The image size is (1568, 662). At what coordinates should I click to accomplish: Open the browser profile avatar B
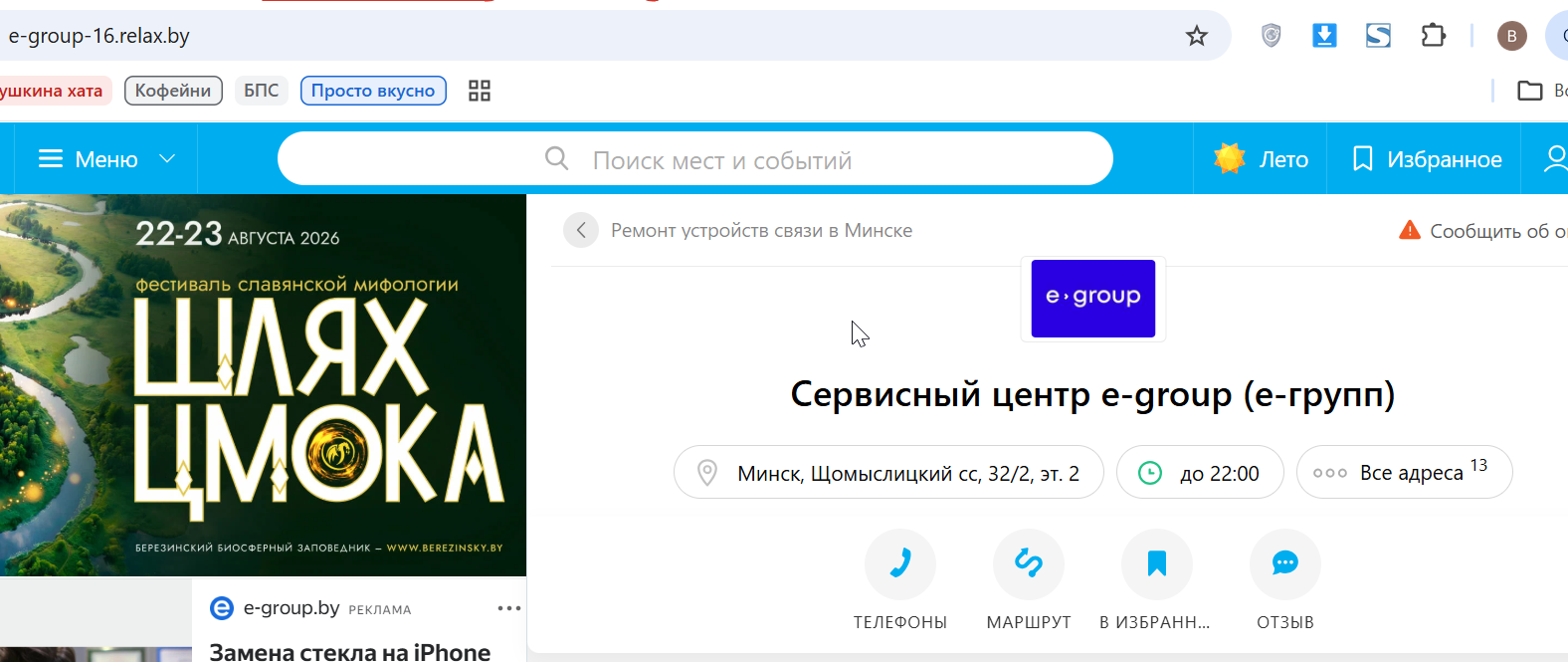coord(1511,36)
